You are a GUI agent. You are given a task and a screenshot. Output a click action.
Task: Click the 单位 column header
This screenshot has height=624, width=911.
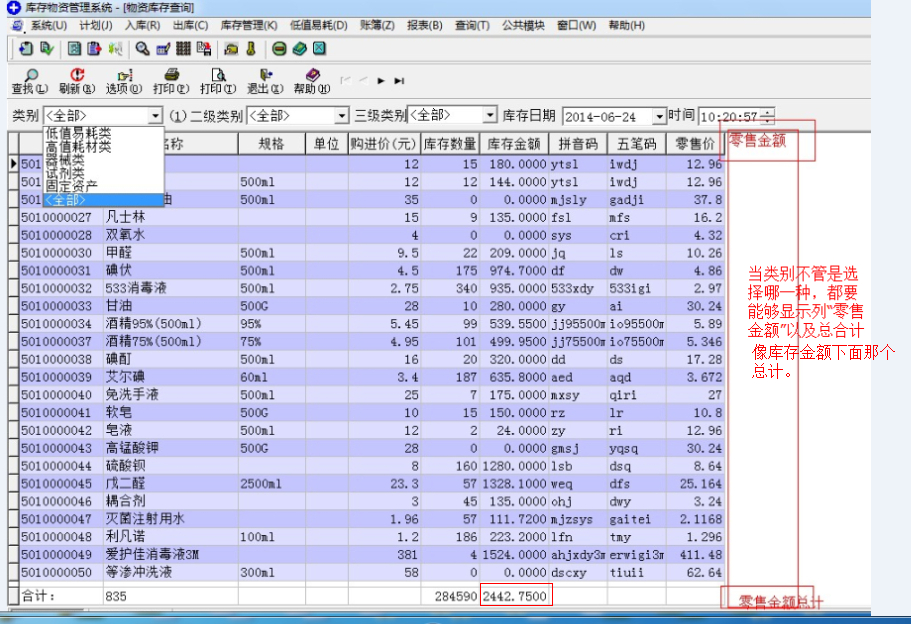point(327,144)
